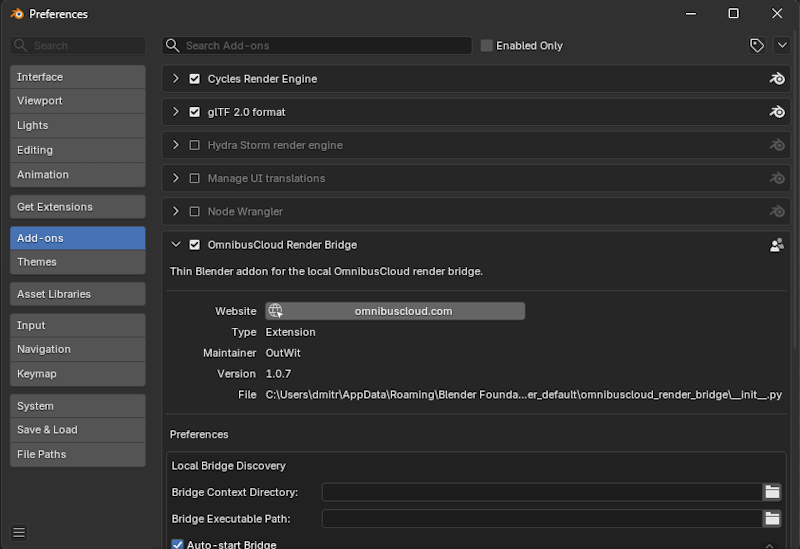The width and height of the screenshot is (800, 549).
Task: Switch to Save & Load section
Action: click(x=78, y=430)
